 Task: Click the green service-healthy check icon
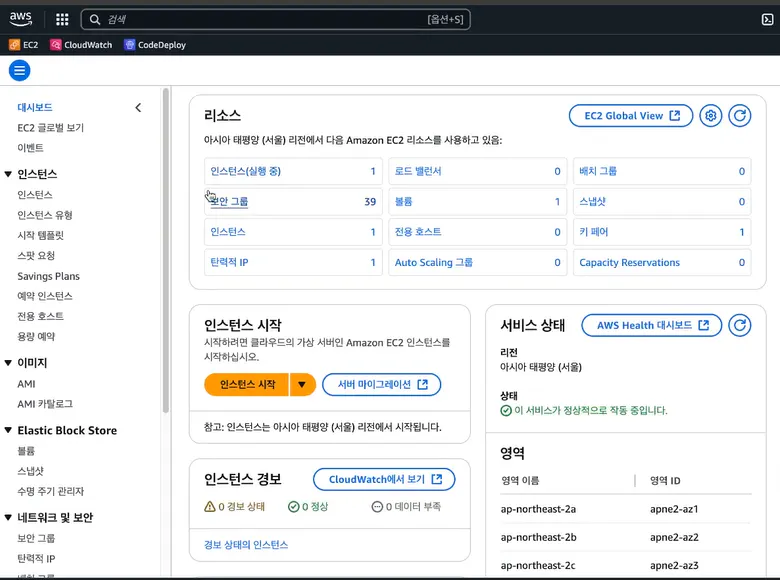[506, 410]
